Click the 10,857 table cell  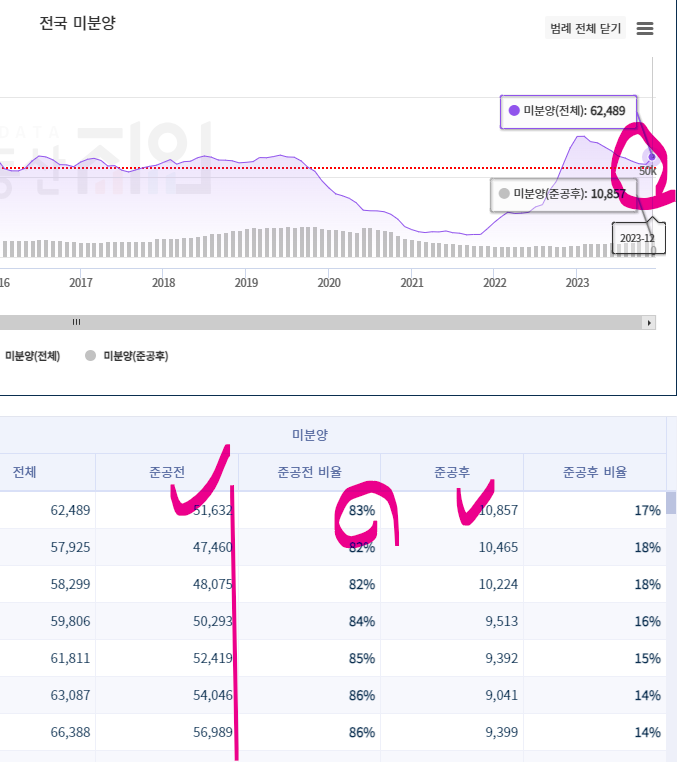498,510
